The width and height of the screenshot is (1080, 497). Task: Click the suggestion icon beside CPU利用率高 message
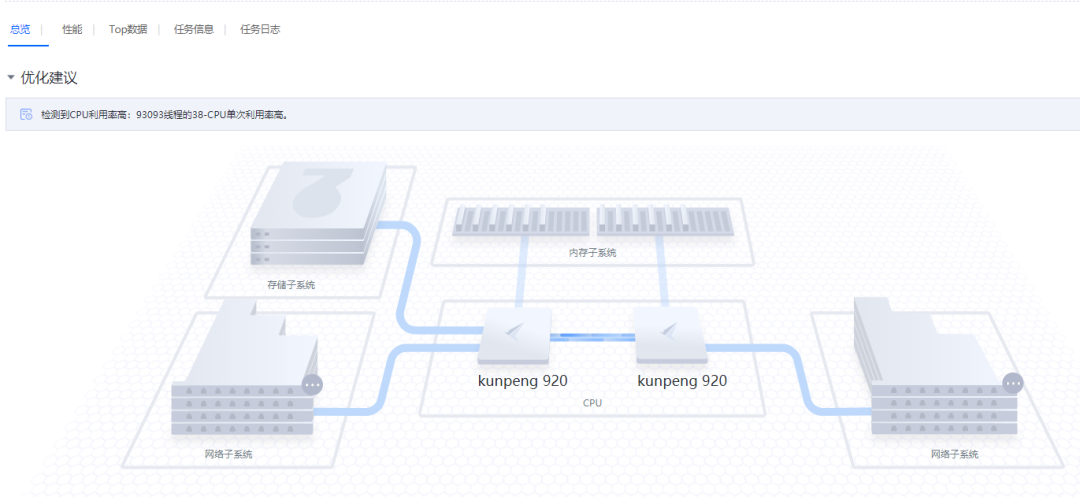[26, 114]
